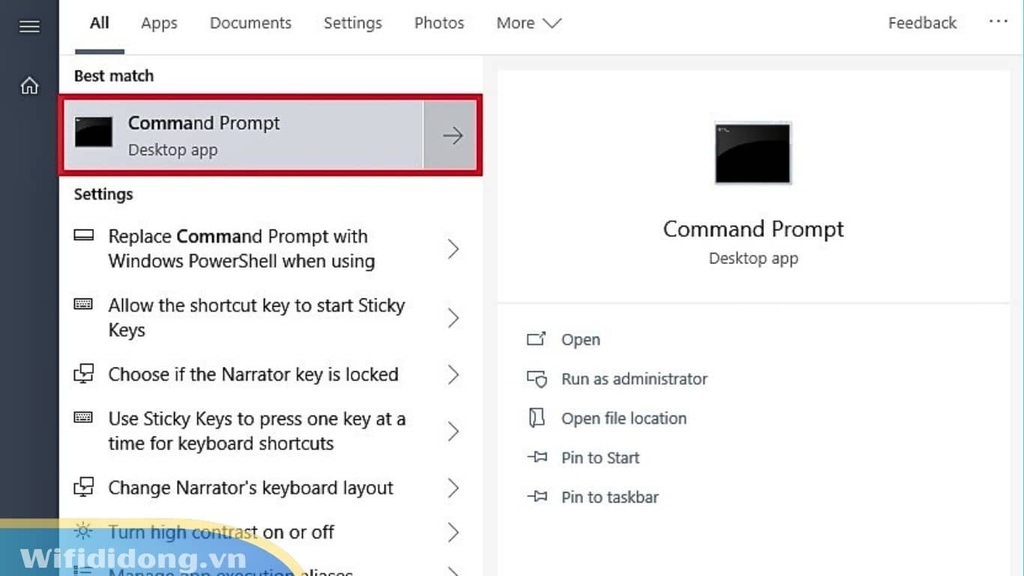
Task: Switch to the Apps tab
Action: (159, 23)
